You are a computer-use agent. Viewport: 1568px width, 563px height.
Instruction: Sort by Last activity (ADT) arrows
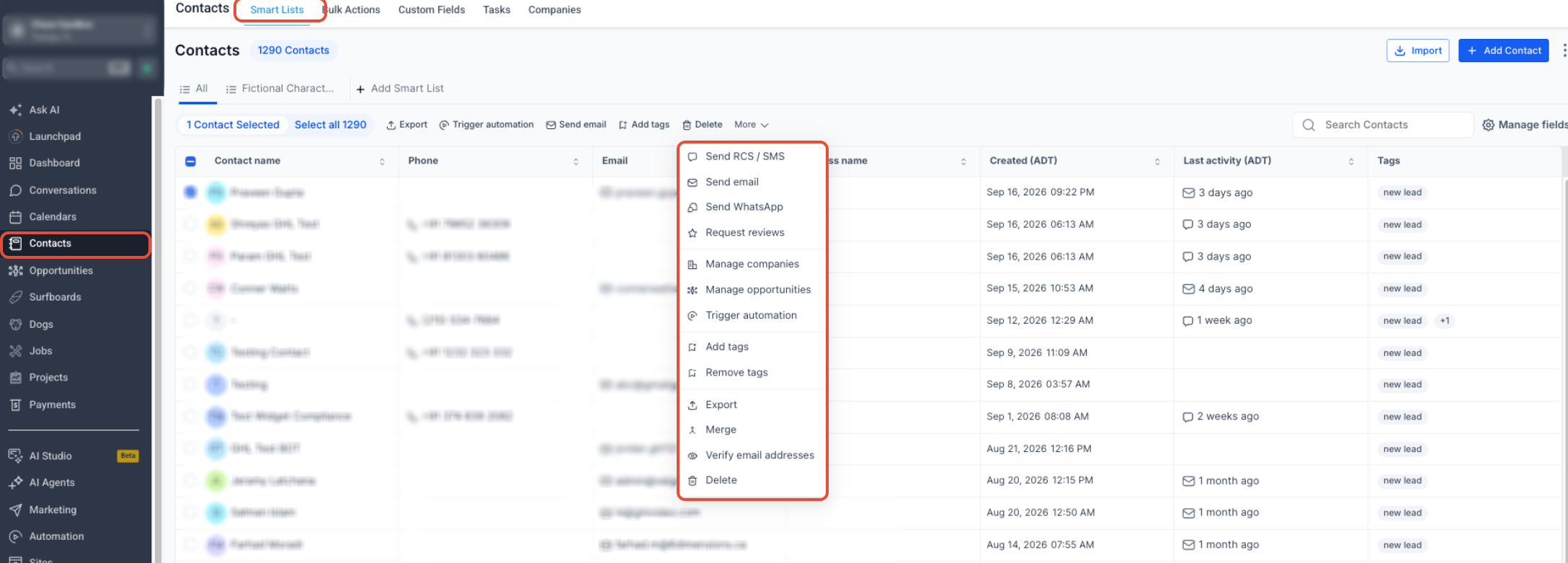pyautogui.click(x=1351, y=161)
